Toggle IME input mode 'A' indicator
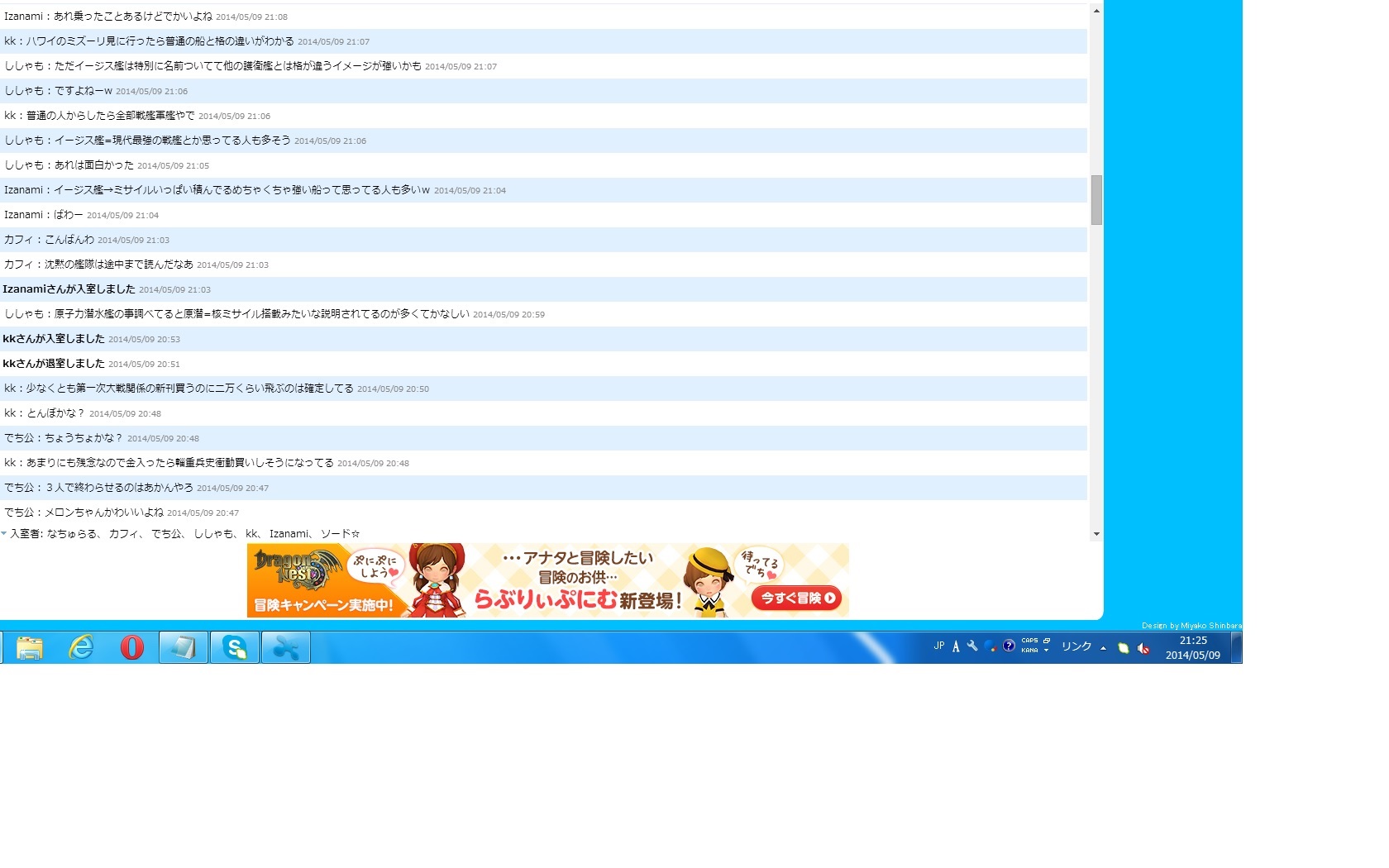Screen dimensions: 1389x868 956,646
